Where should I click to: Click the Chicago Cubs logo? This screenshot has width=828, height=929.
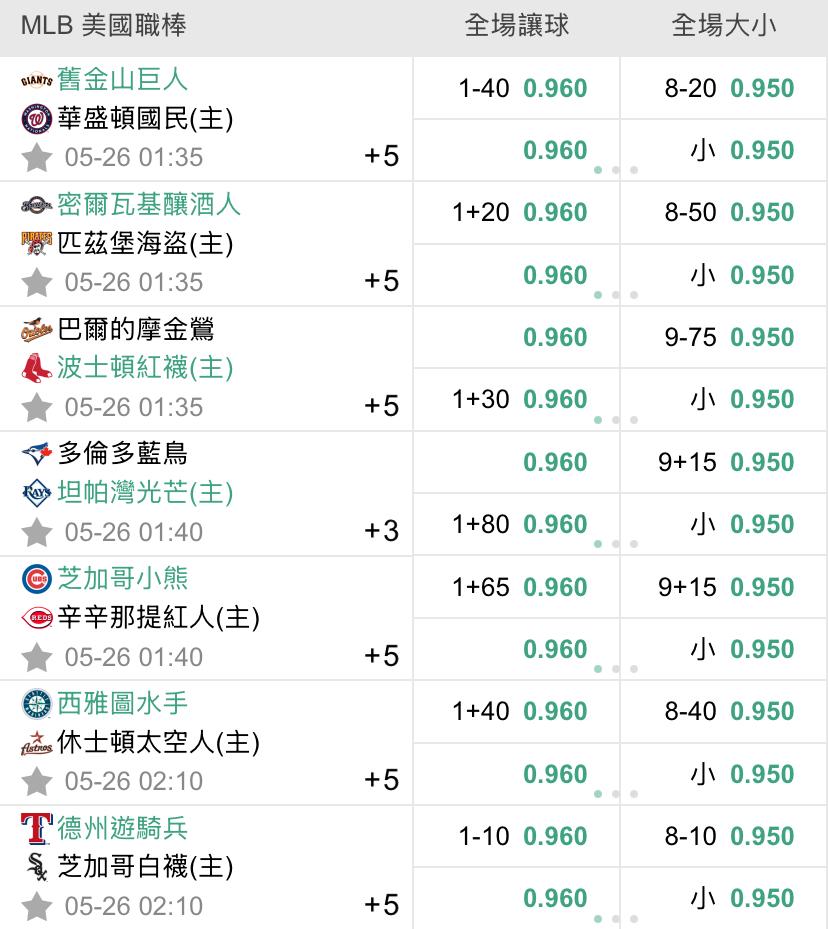[x=37, y=579]
